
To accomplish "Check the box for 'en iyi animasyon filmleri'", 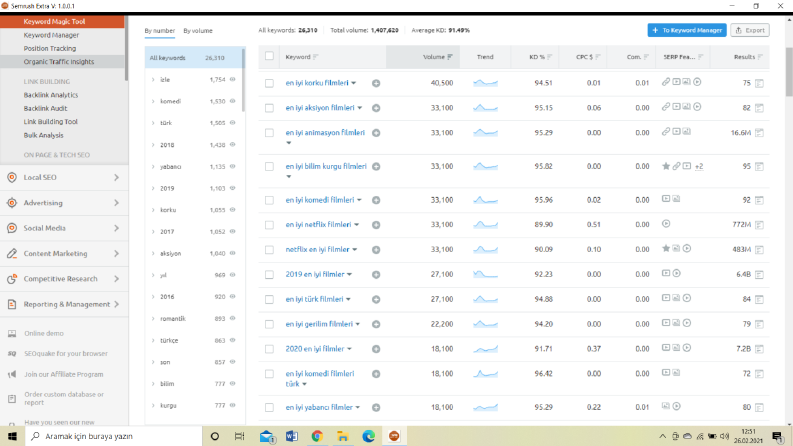I will coord(269,133).
